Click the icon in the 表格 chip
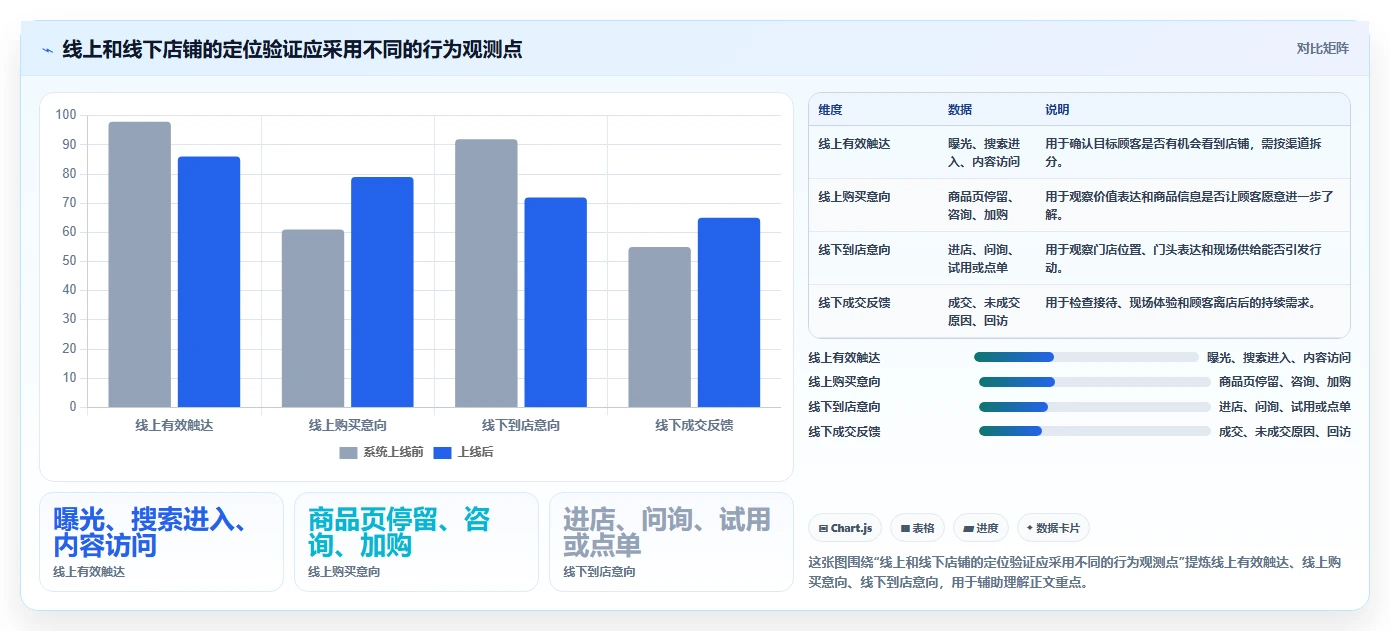 tap(905, 528)
